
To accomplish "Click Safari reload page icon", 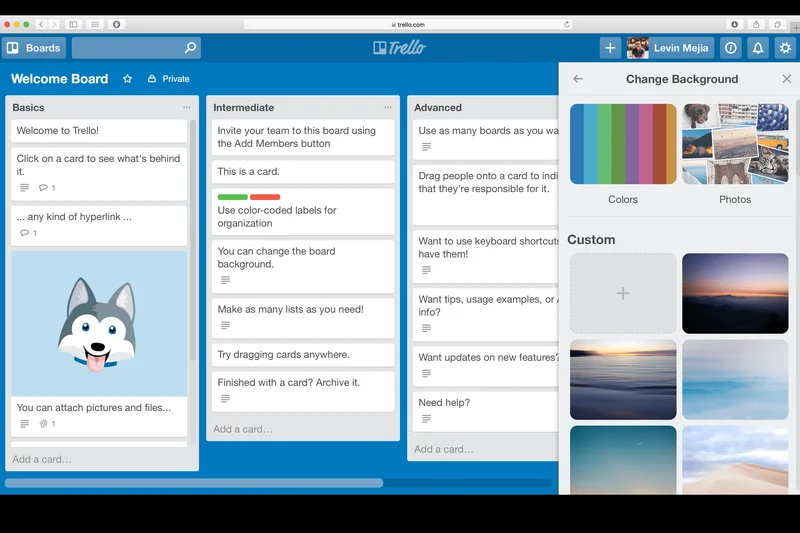I will [x=566, y=24].
